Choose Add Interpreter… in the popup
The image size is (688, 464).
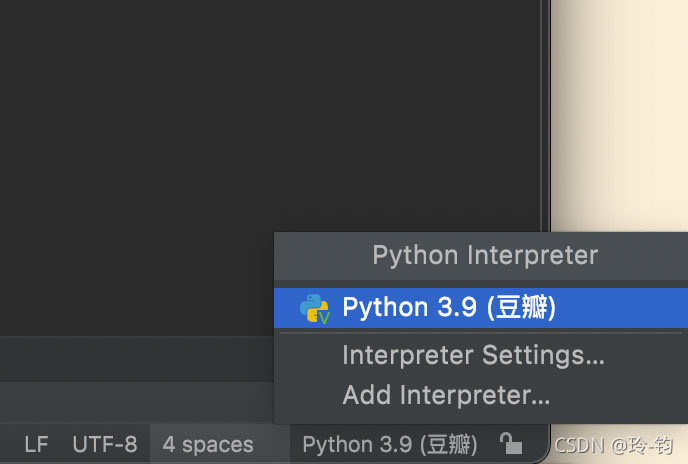pos(446,395)
